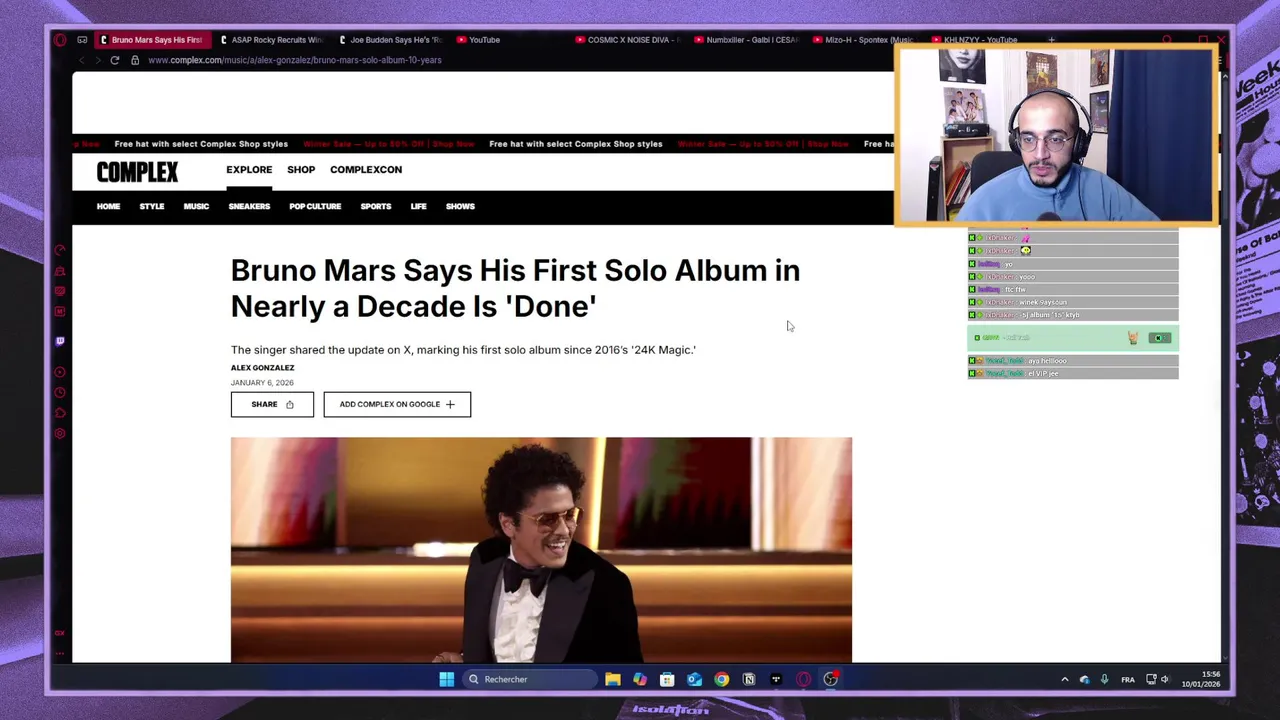The height and width of the screenshot is (720, 1280).
Task: Click the Windows Rechercher search box
Action: pos(530,679)
